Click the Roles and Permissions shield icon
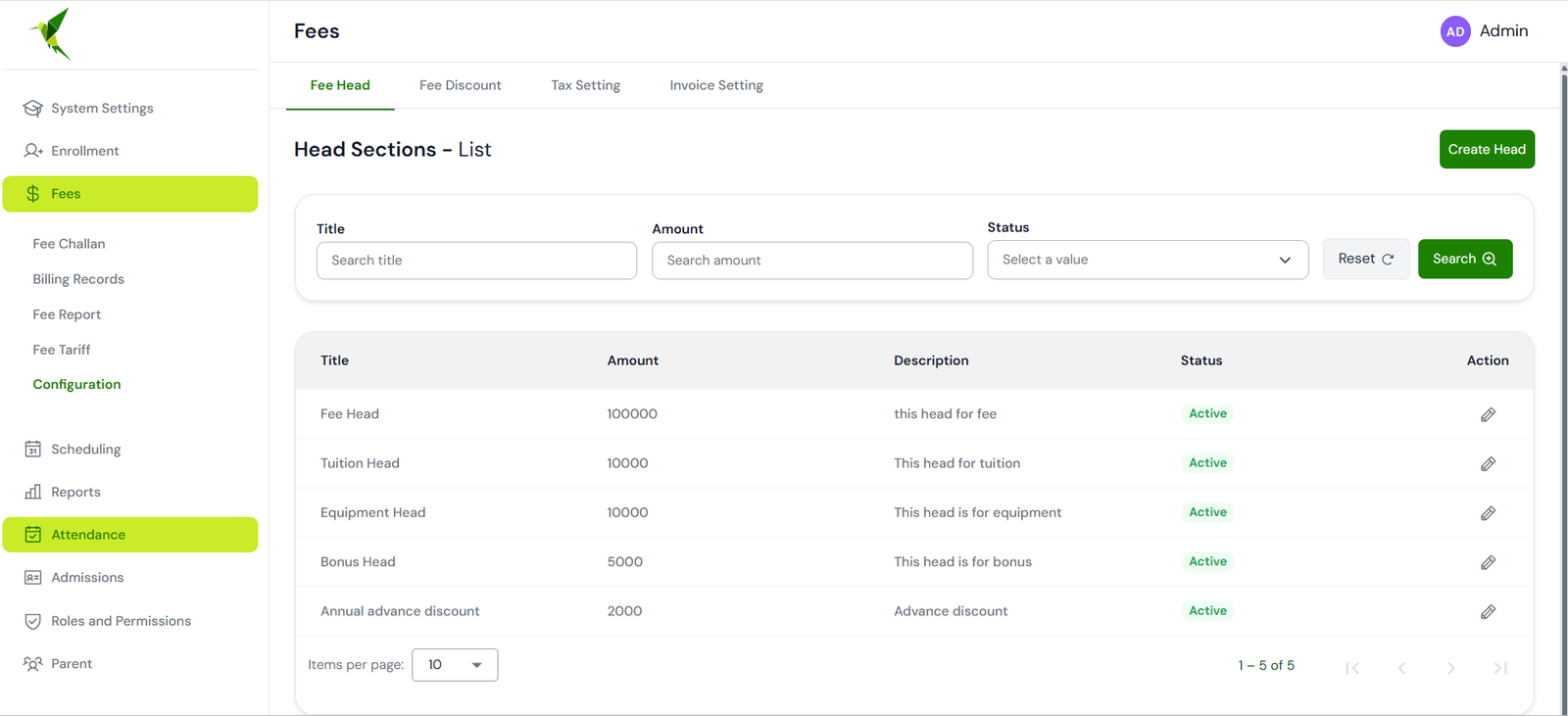This screenshot has width=1568, height=716. [33, 621]
